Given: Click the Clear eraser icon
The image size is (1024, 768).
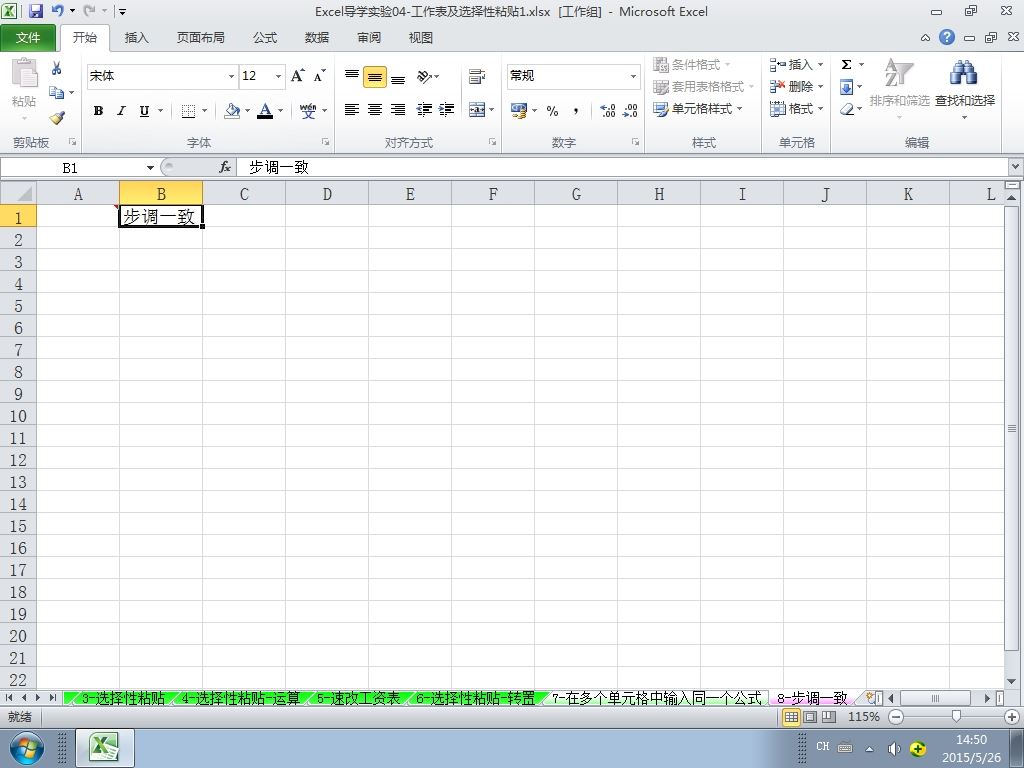Looking at the screenshot, I should point(846,109).
